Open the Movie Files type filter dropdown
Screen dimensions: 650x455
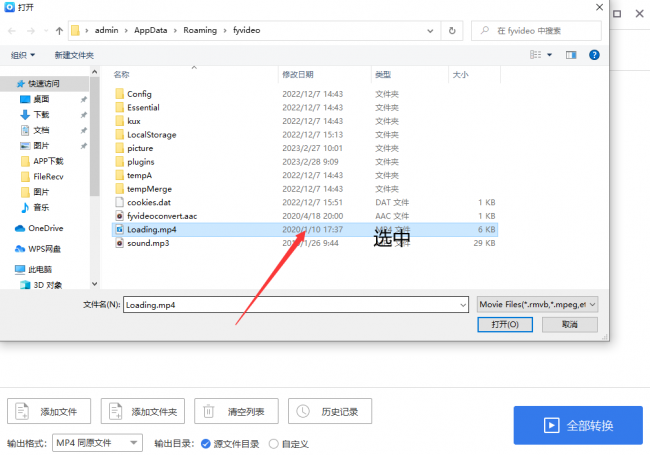click(537, 305)
